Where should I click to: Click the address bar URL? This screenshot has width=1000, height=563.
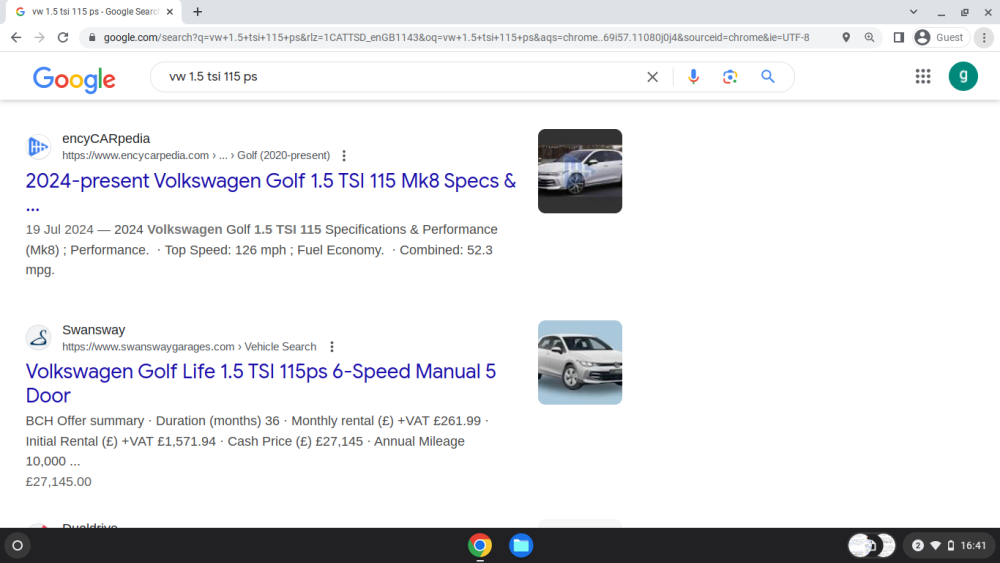(457, 38)
